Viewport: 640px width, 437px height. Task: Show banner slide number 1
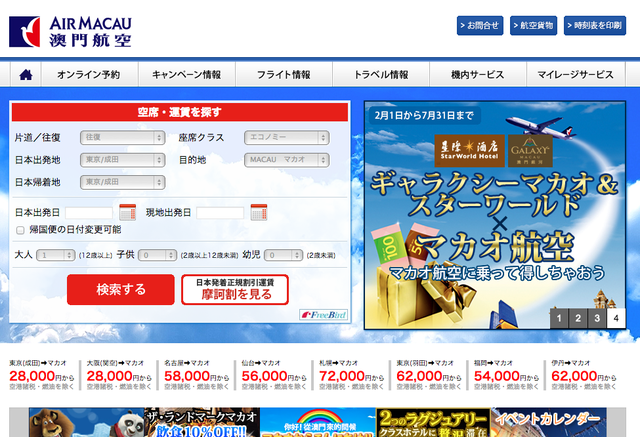pyautogui.click(x=559, y=318)
